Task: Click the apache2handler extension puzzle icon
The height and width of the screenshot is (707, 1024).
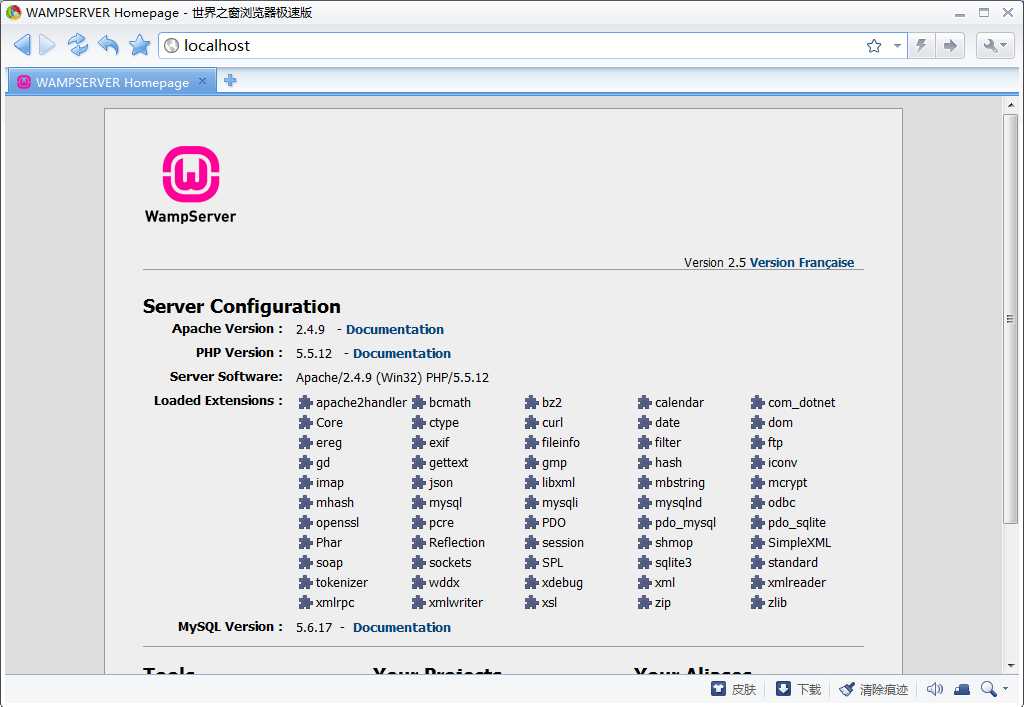Action: (306, 402)
